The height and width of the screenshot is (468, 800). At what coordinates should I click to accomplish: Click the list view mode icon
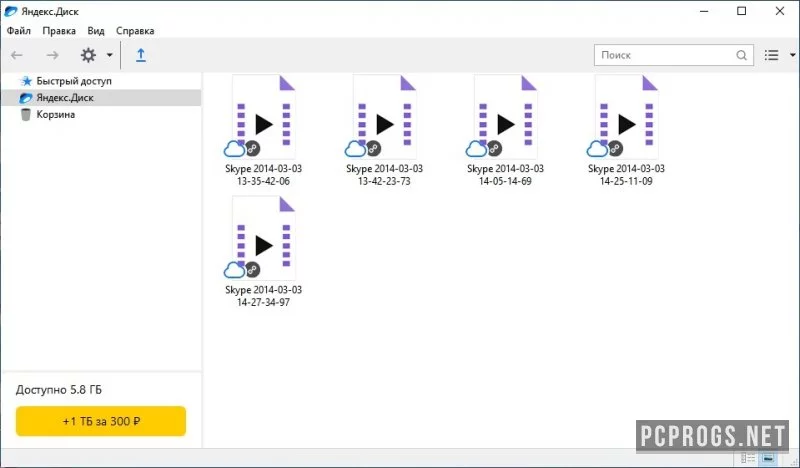click(x=771, y=55)
